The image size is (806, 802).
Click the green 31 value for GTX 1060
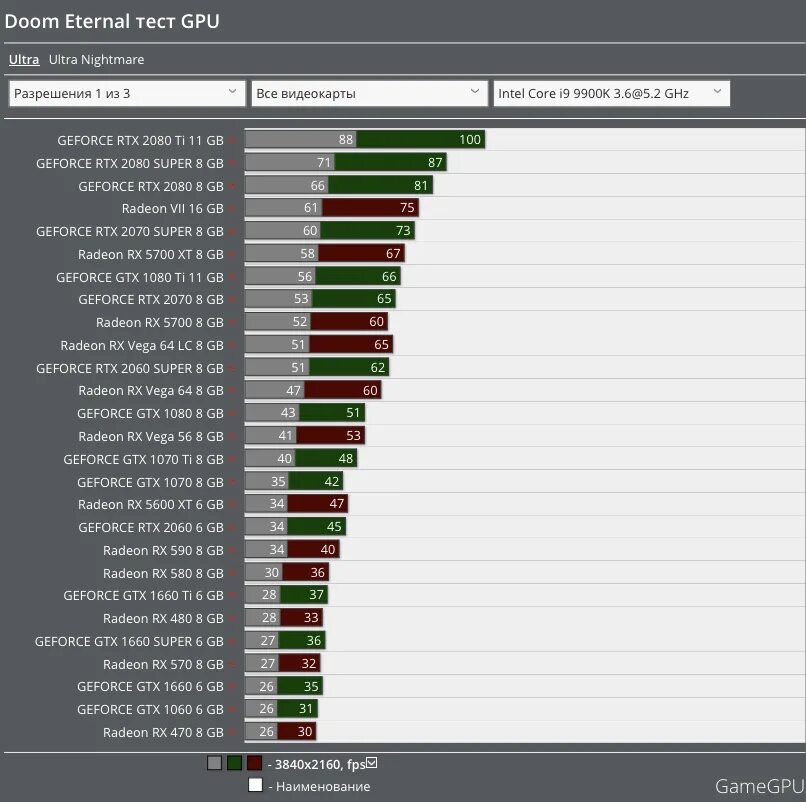(x=306, y=709)
